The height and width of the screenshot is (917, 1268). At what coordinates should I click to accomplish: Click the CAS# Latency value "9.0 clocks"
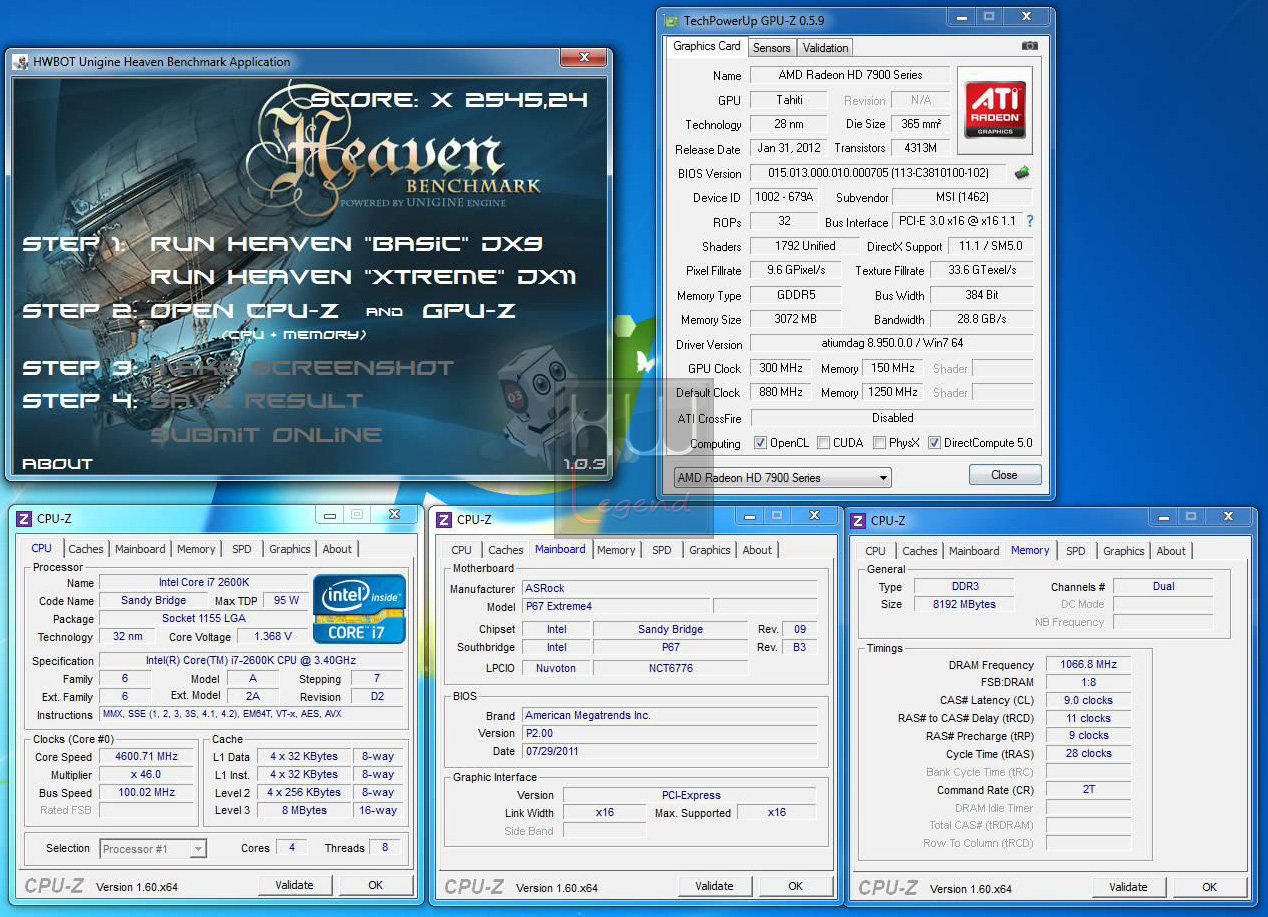pos(1089,701)
